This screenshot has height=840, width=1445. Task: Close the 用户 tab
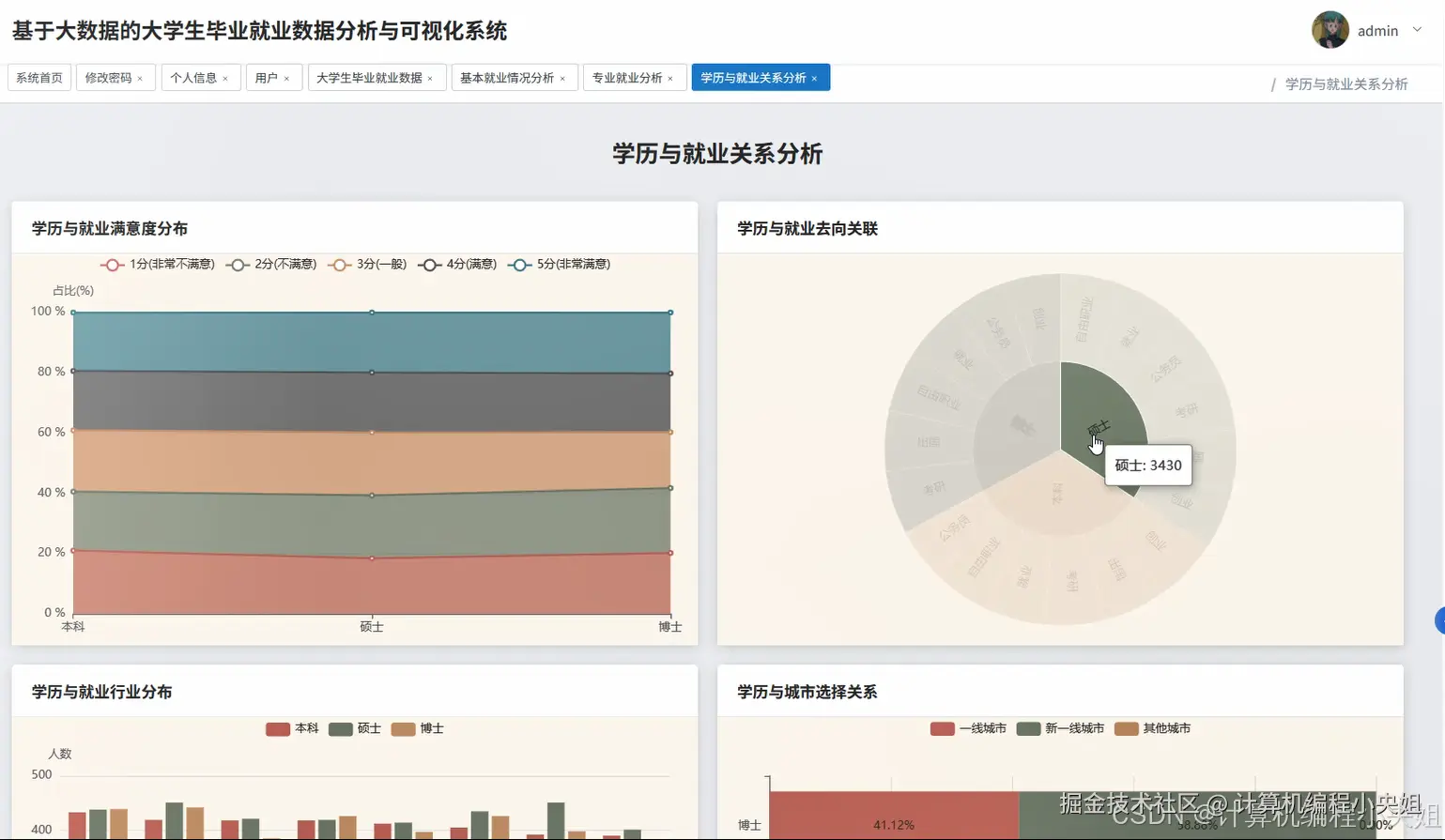pyautogui.click(x=288, y=78)
